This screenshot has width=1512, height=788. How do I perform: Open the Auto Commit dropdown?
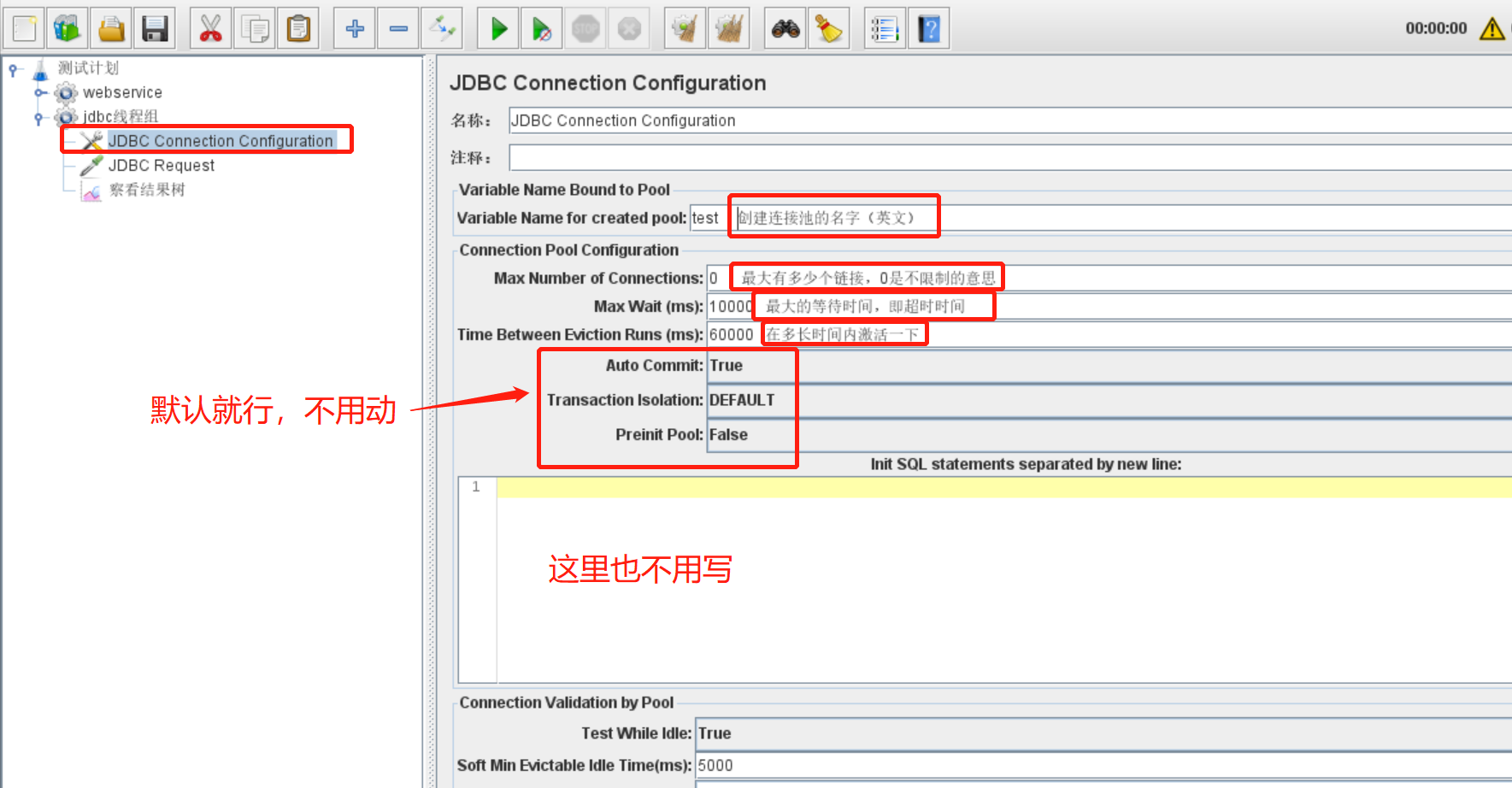click(x=1109, y=366)
